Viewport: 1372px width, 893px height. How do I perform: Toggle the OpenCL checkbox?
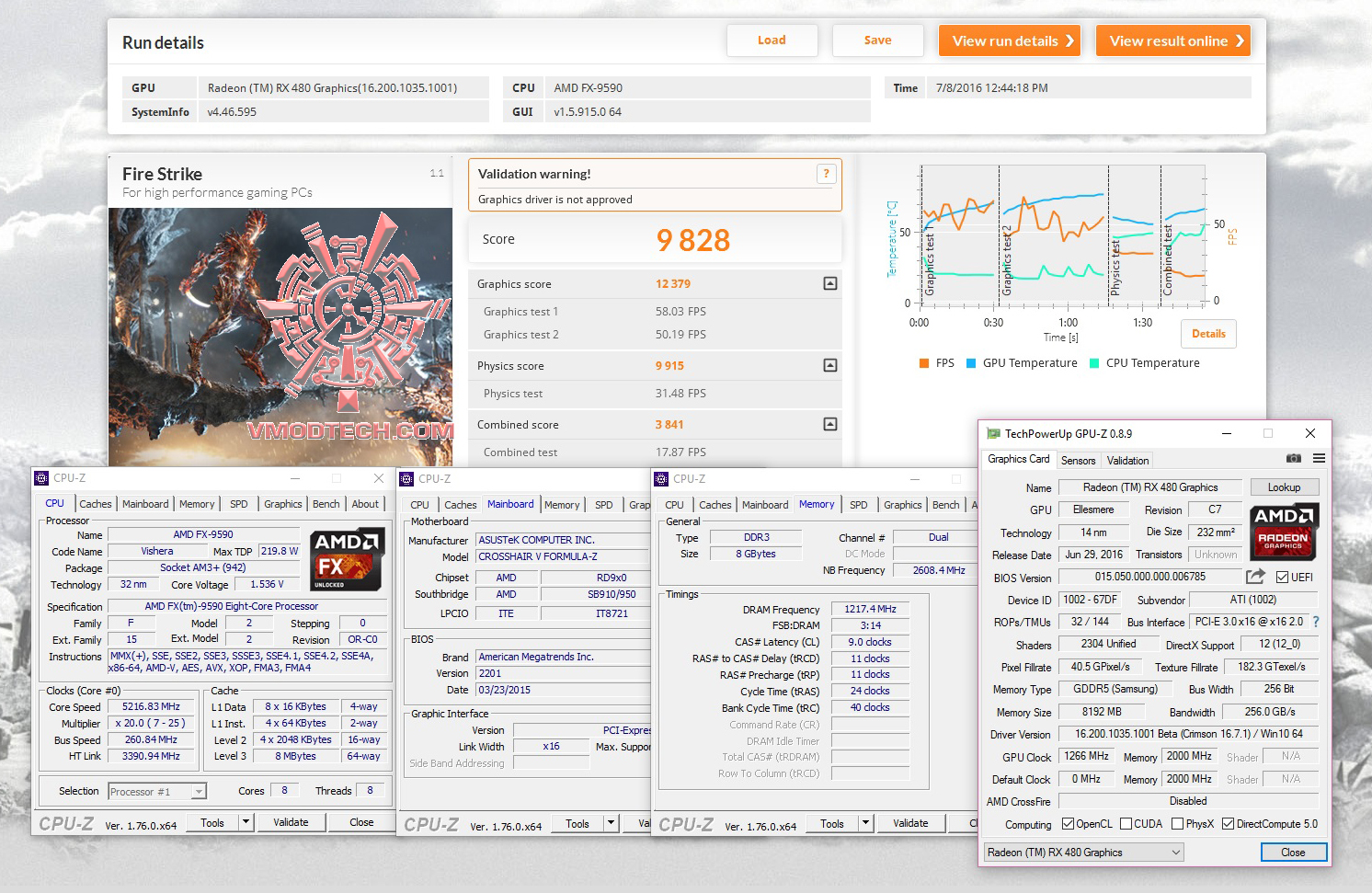[x=1068, y=824]
